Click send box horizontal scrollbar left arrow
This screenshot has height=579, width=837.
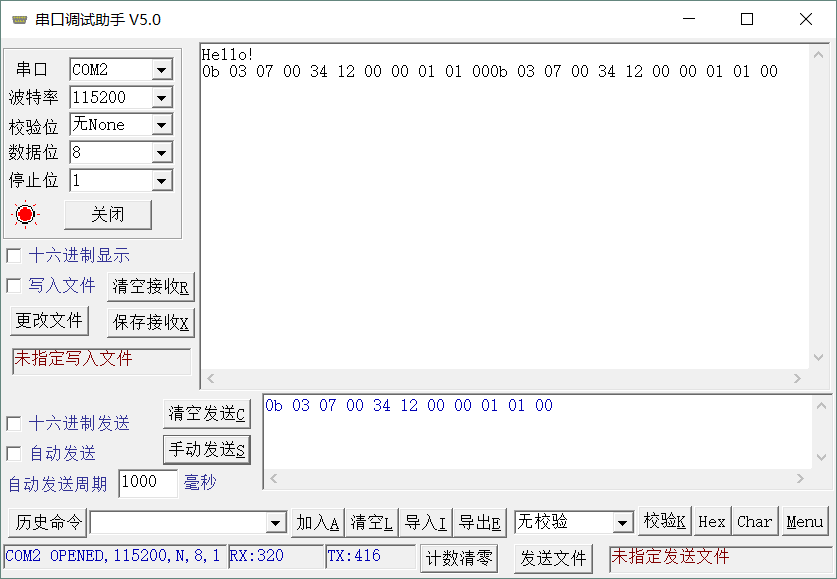pos(273,478)
